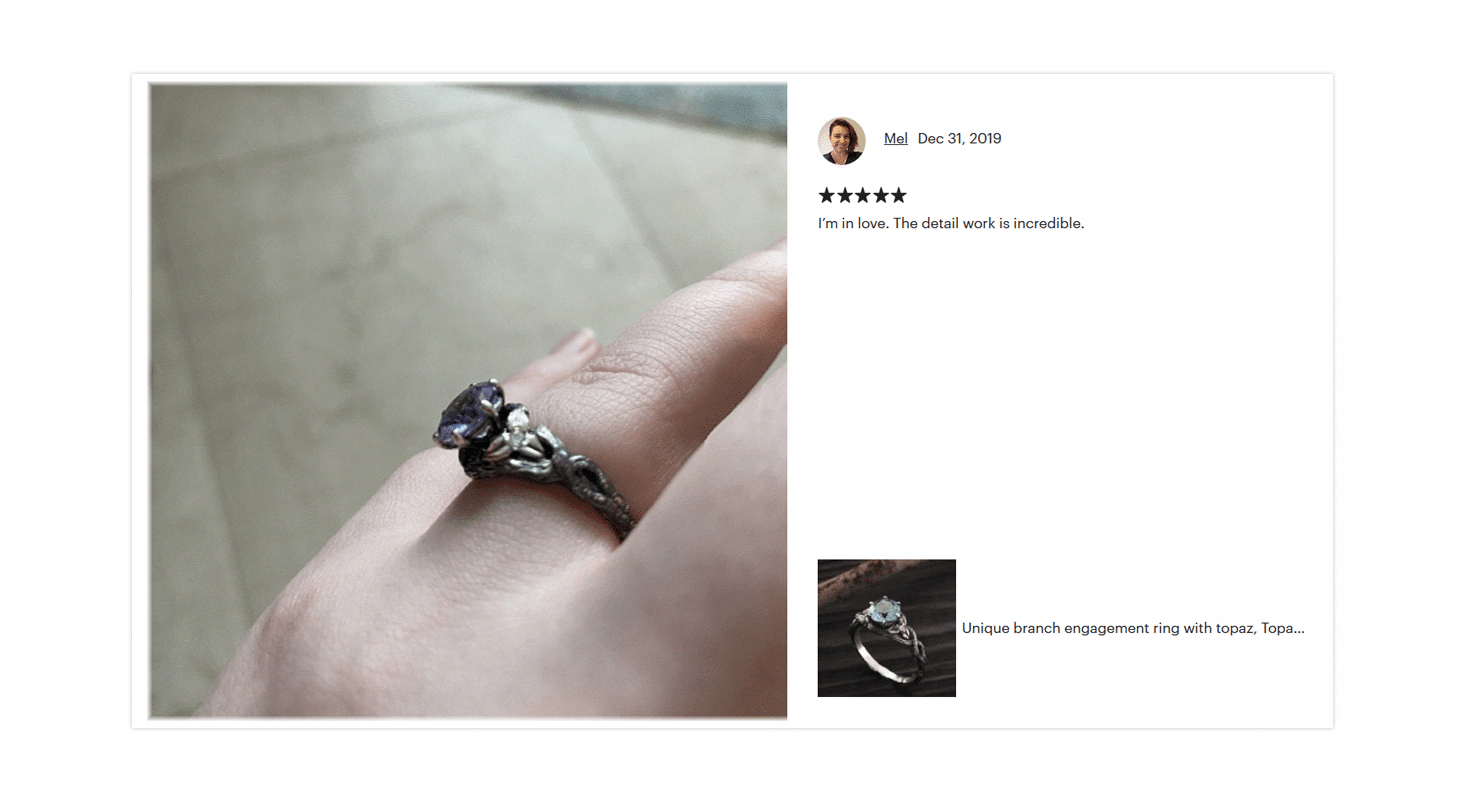This screenshot has width=1465, height=802.
Task: Click the Mel username link
Action: coord(896,139)
